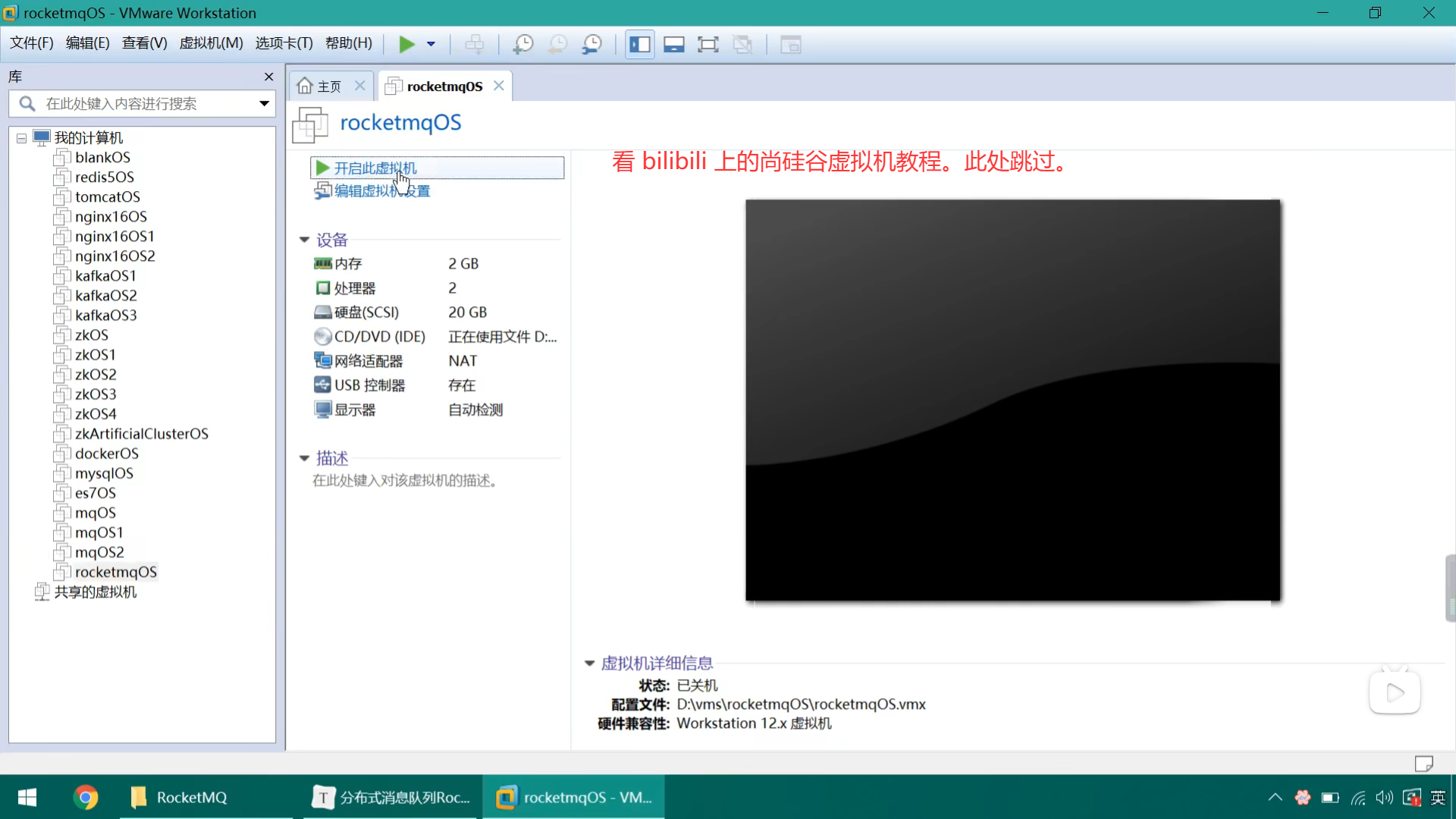Click 开启此虚拟机 link

375,168
